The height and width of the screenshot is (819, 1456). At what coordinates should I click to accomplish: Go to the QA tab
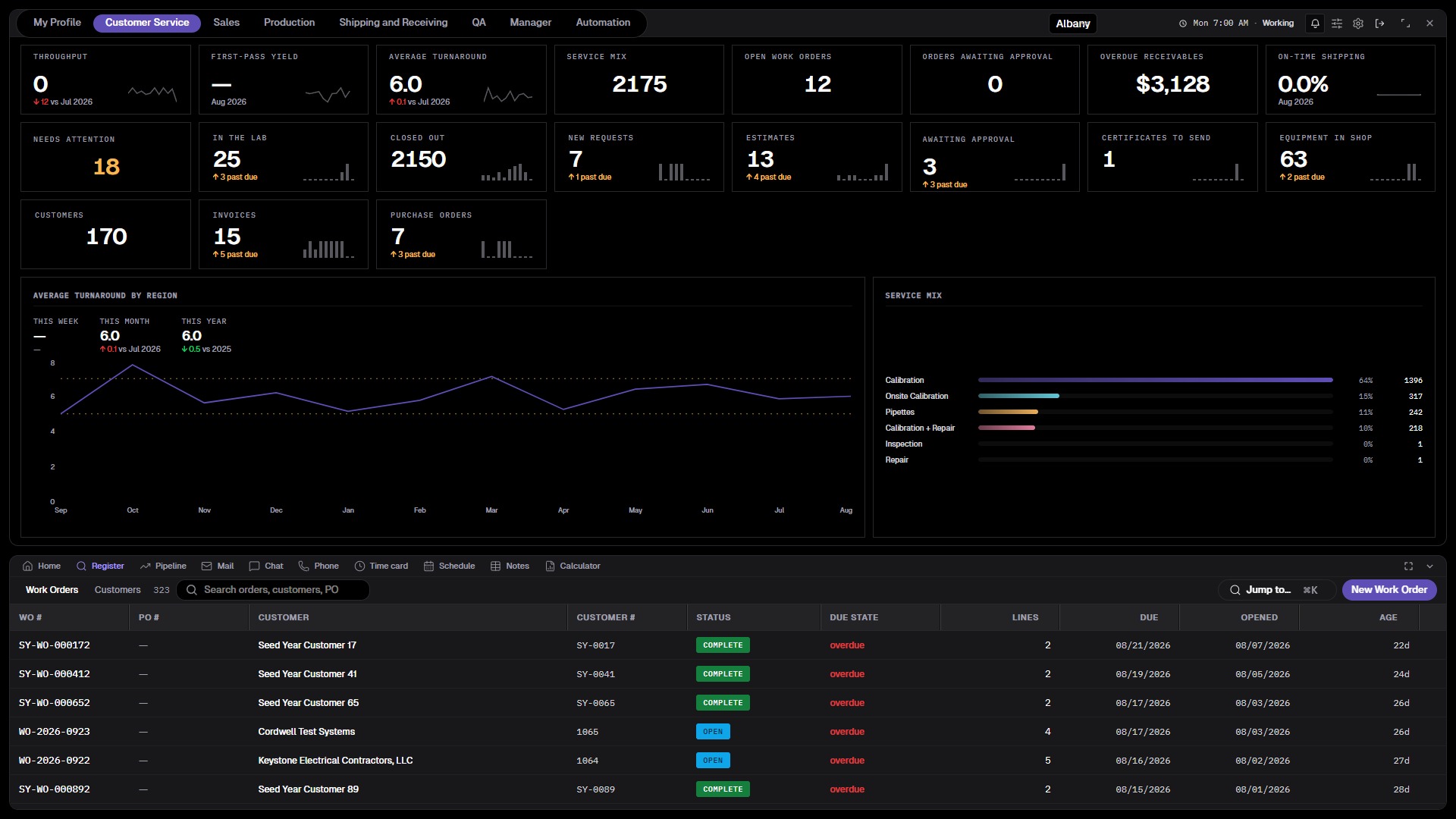(479, 23)
